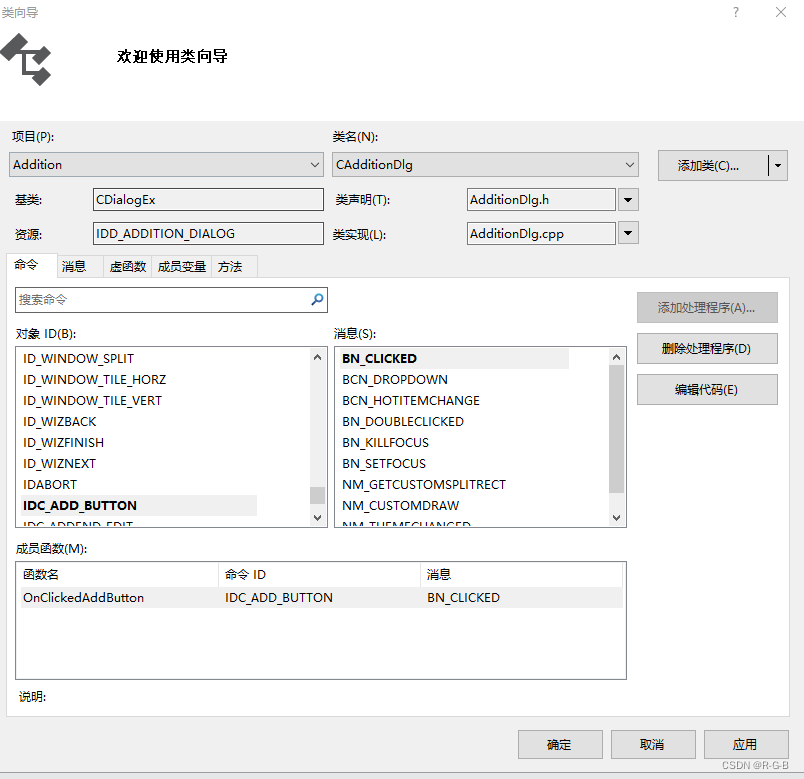Select ID_WINDOW_TILE_VERT in object ID list

[x=92, y=401]
